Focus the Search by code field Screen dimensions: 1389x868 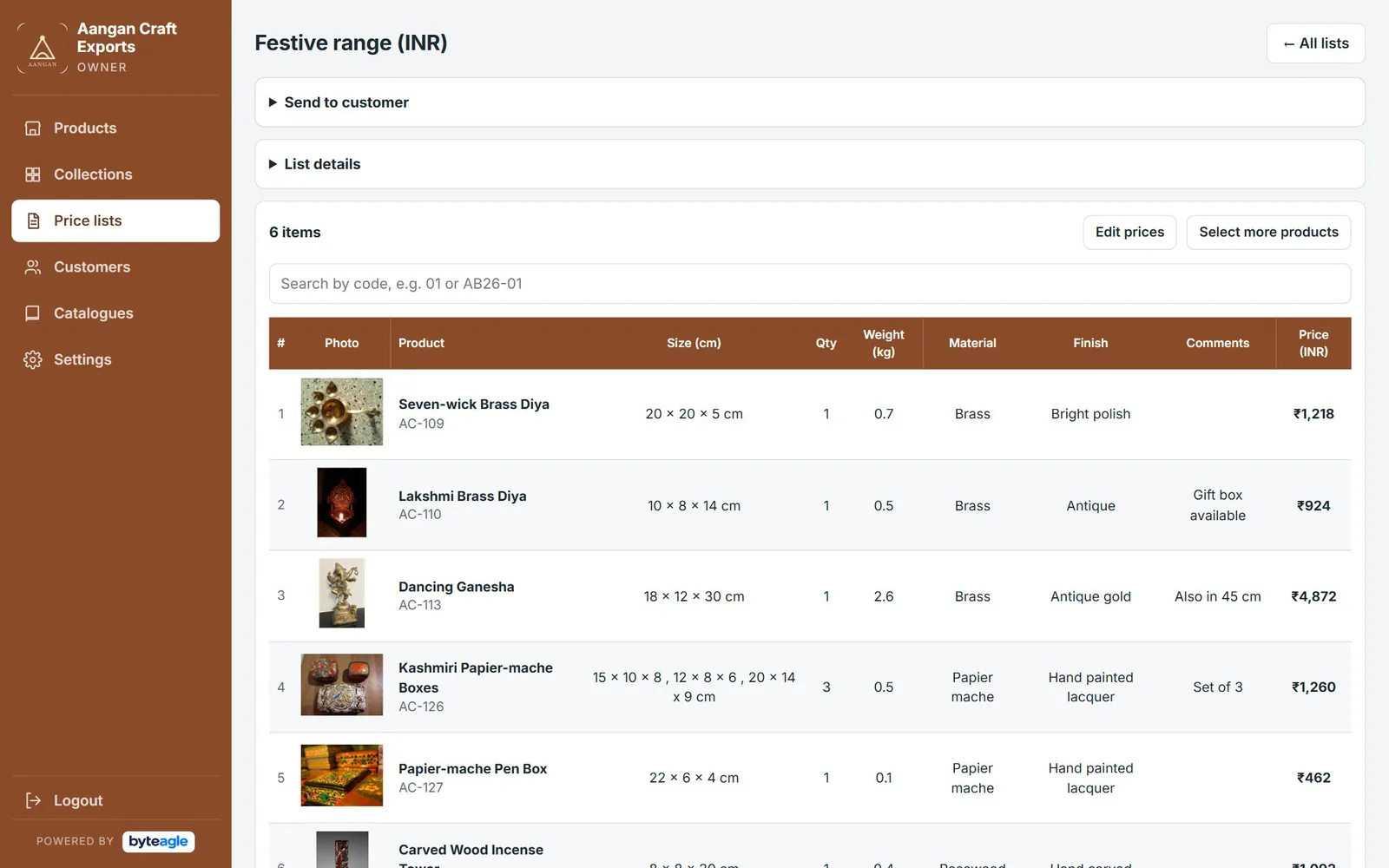click(x=809, y=284)
